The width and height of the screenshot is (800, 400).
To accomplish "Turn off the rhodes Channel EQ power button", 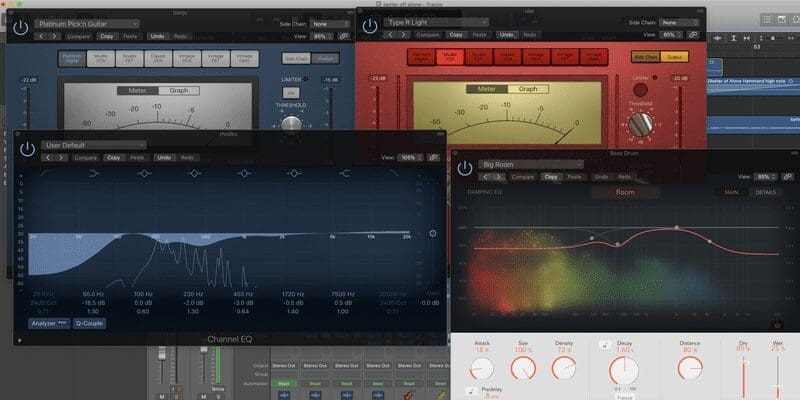I will click(27, 149).
